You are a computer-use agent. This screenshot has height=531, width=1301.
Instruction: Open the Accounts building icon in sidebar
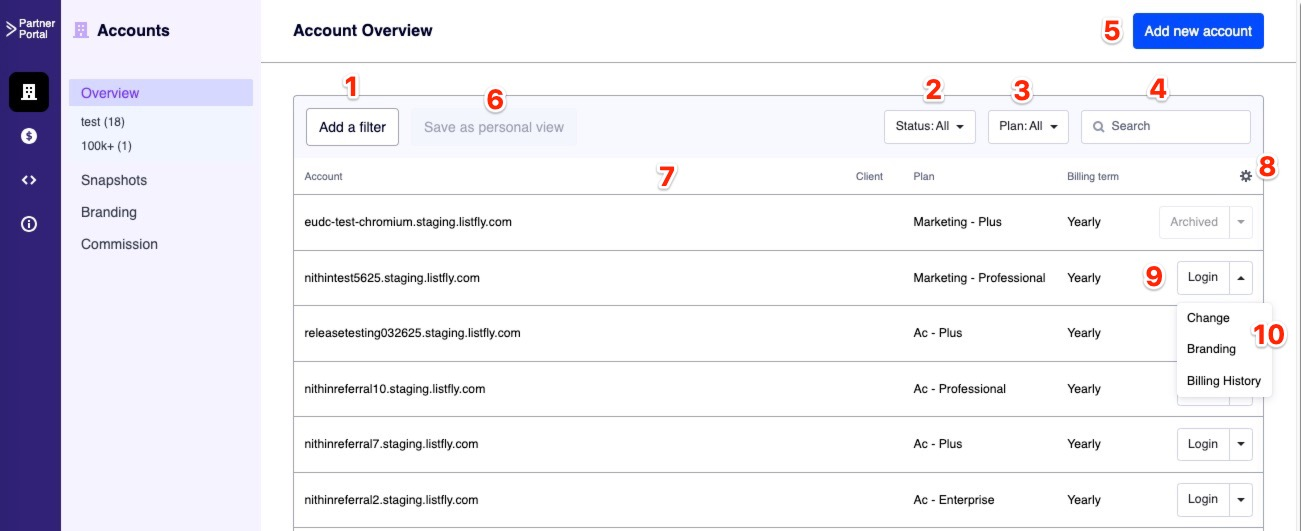[29, 92]
